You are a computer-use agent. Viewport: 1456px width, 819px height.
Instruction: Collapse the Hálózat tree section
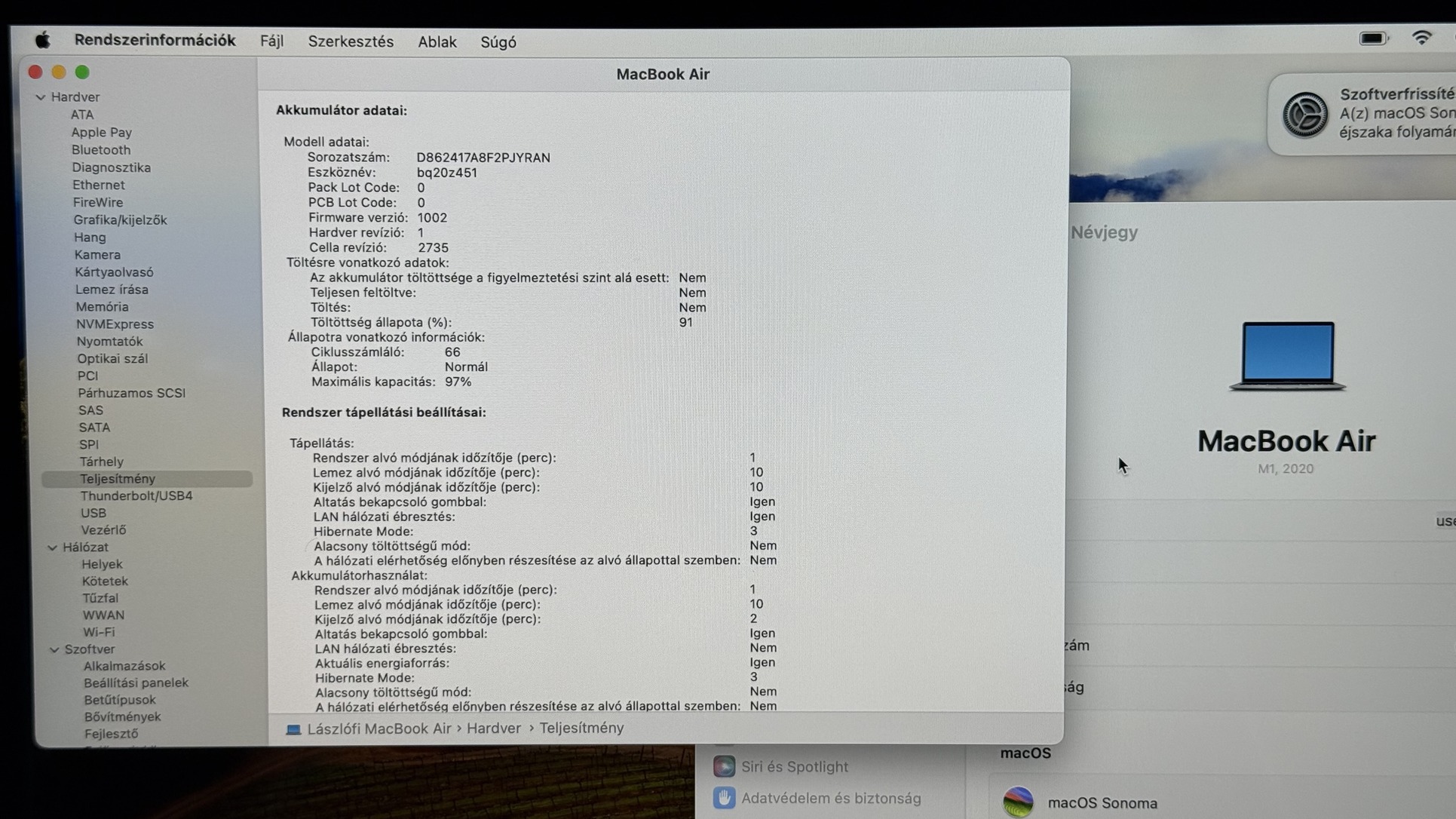coord(52,548)
